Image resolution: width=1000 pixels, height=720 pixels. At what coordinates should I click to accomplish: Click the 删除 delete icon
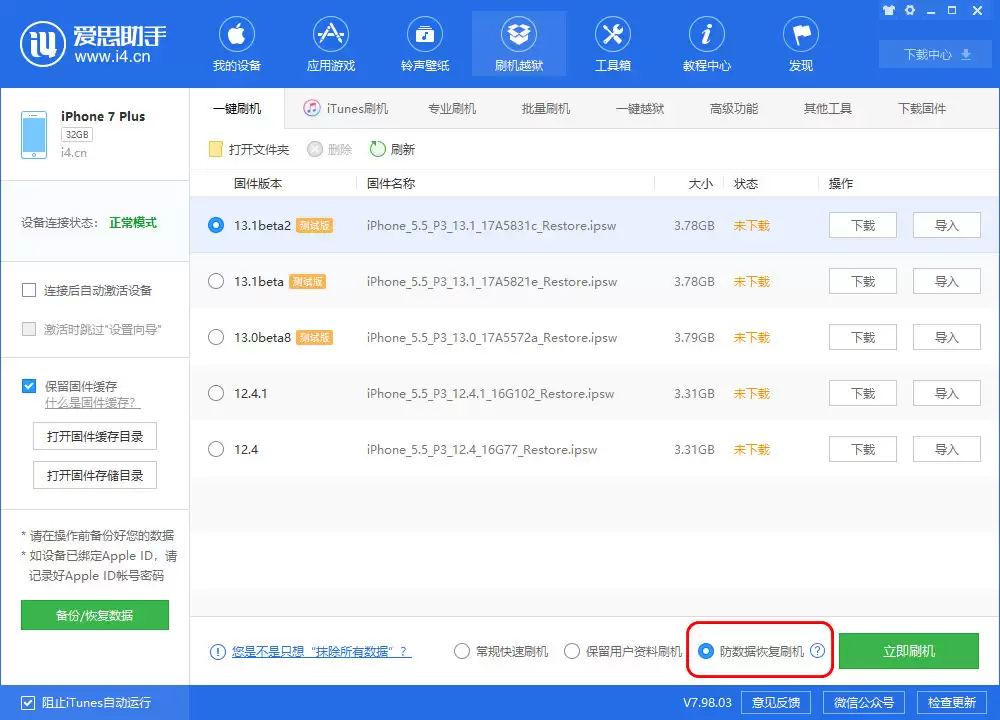(x=314, y=149)
